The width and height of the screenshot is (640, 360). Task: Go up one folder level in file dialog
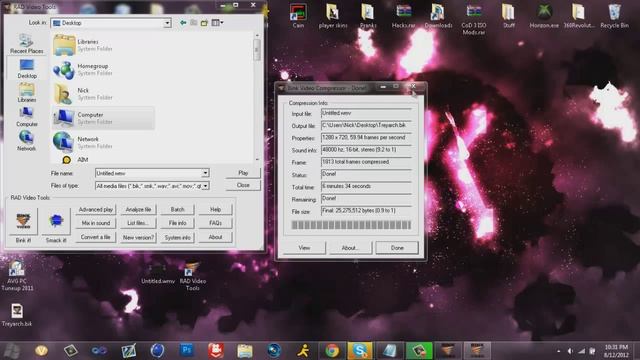193,23
